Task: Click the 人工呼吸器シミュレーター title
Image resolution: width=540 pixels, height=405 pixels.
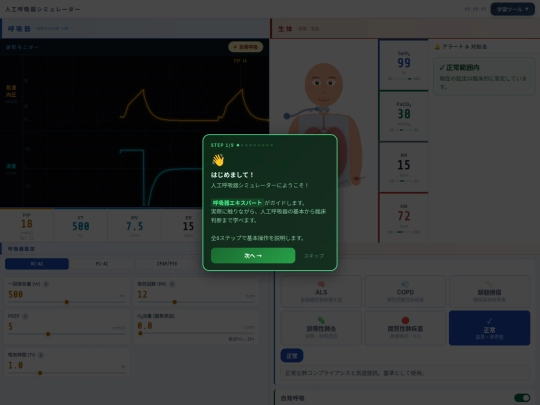Action: tap(42, 9)
